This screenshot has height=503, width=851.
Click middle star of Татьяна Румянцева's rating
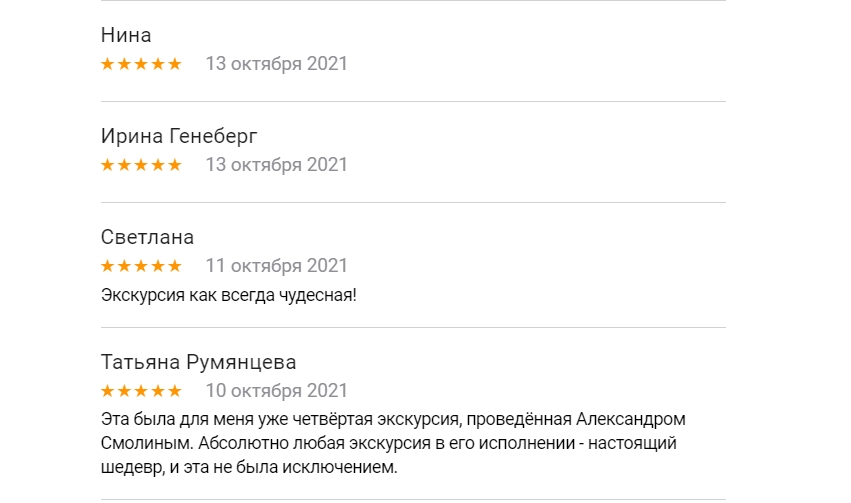(x=141, y=390)
